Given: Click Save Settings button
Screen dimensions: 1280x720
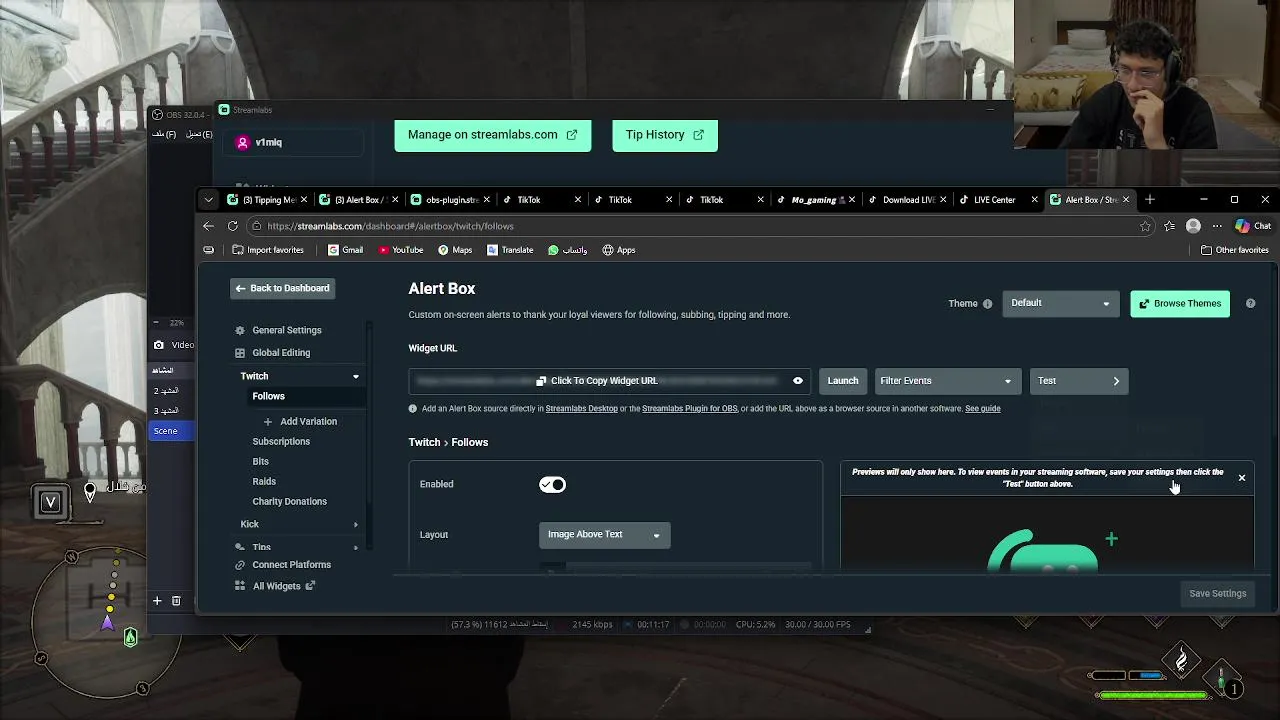Looking at the screenshot, I should click(1217, 594).
